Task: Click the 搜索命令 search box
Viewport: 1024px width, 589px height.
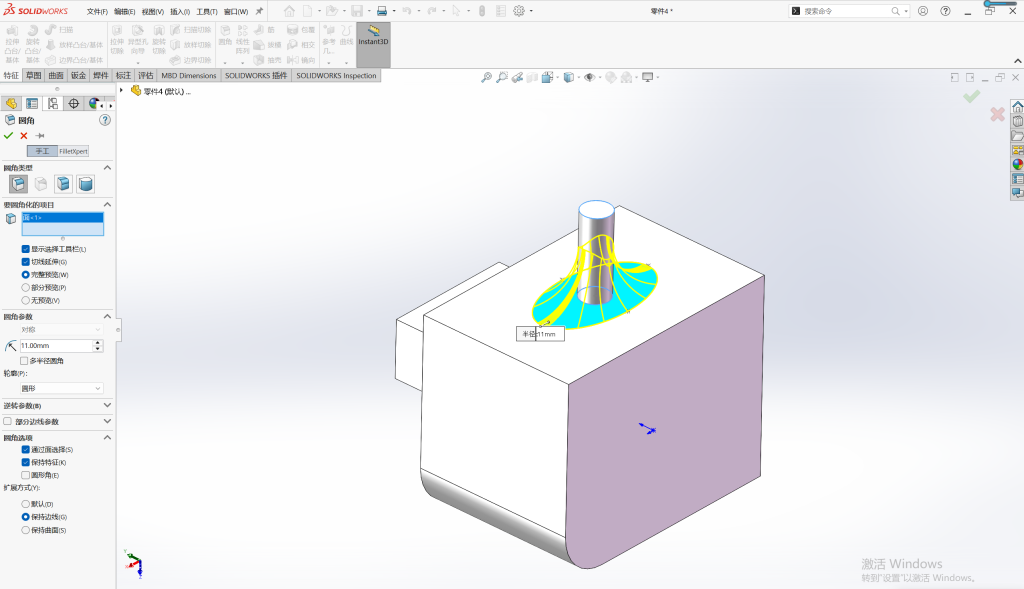Action: [x=846, y=11]
